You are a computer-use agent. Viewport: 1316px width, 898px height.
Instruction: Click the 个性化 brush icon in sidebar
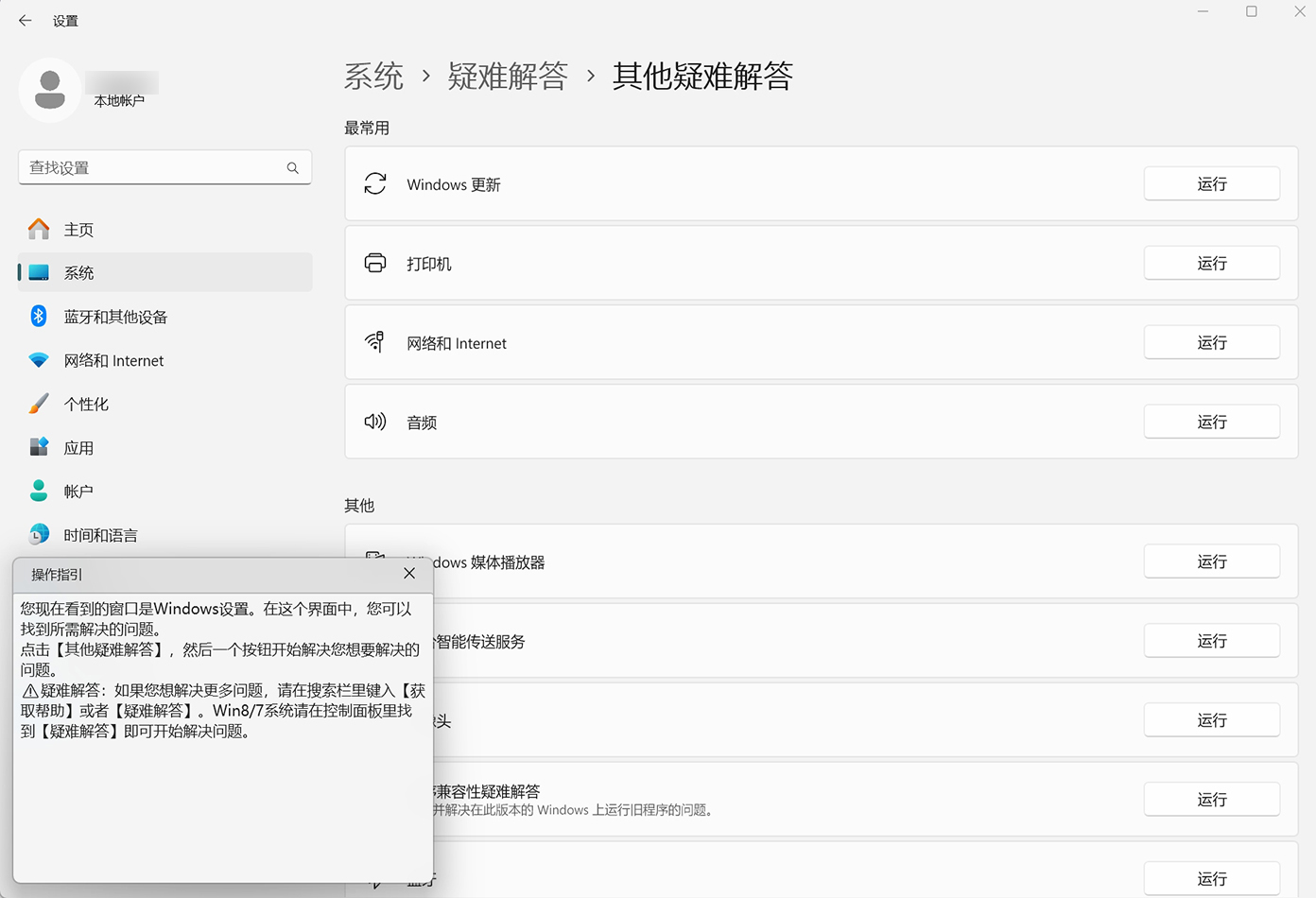click(38, 404)
